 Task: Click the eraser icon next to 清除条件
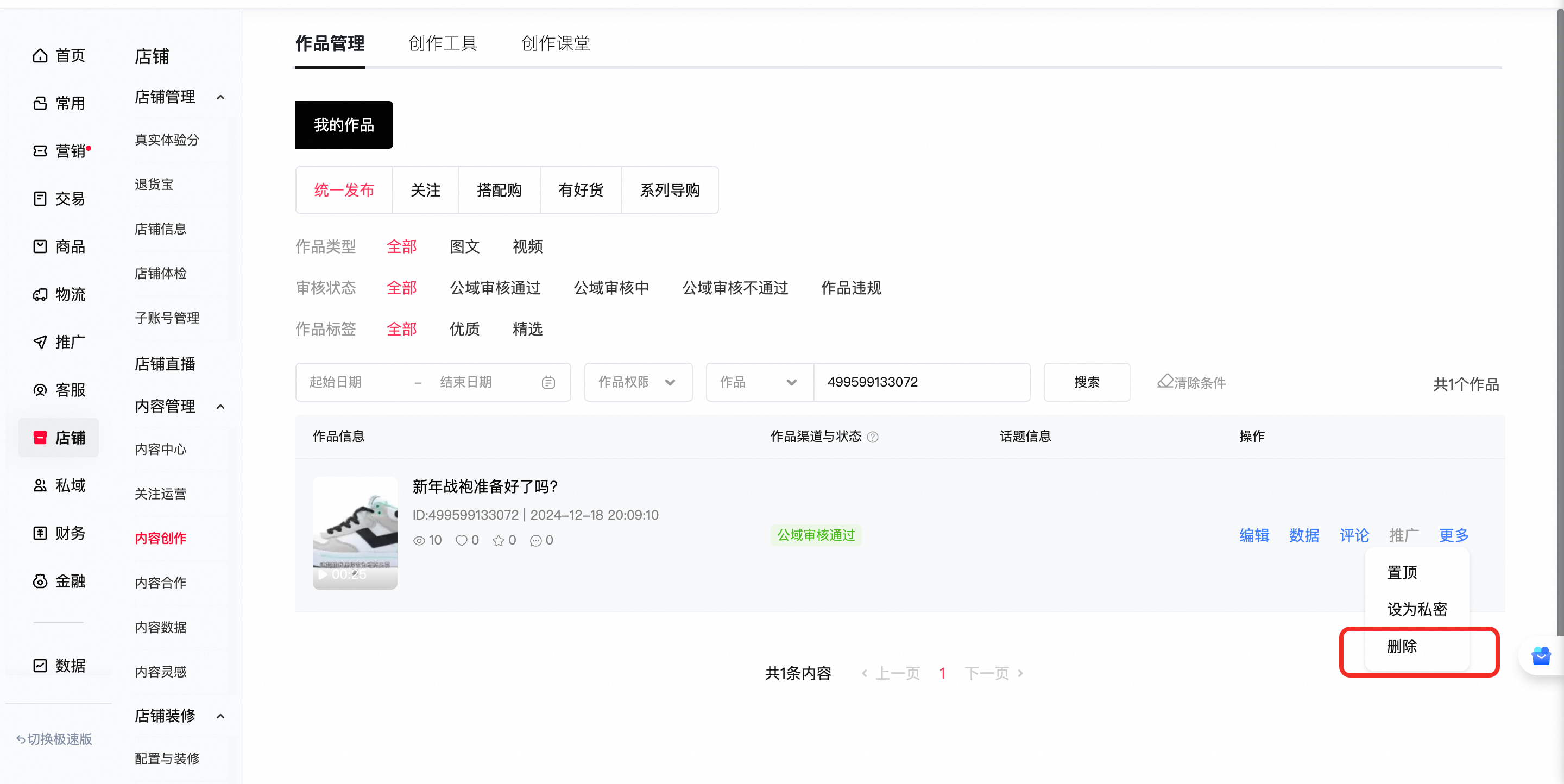point(1164,382)
